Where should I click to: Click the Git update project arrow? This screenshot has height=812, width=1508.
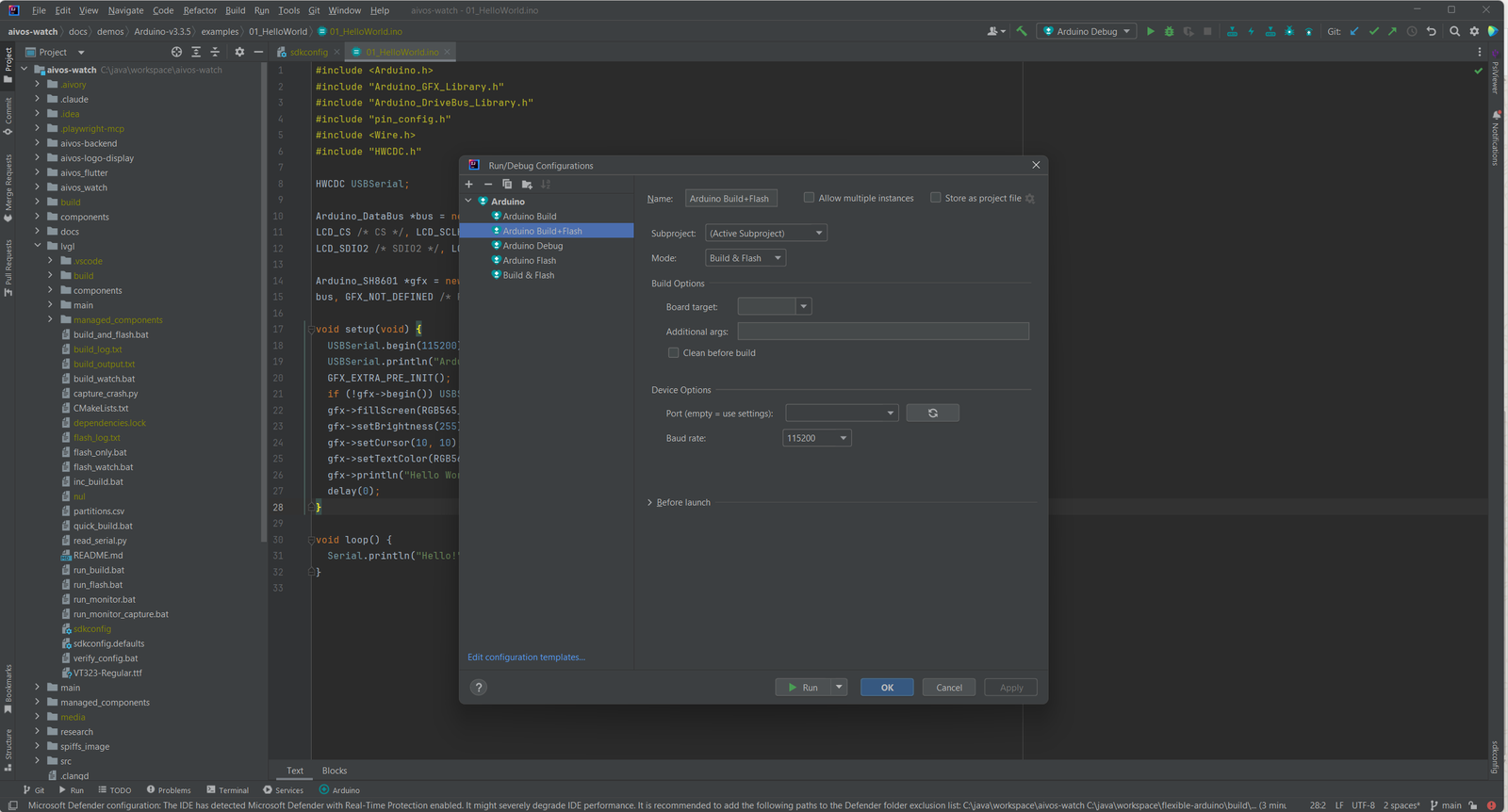coord(1354,31)
